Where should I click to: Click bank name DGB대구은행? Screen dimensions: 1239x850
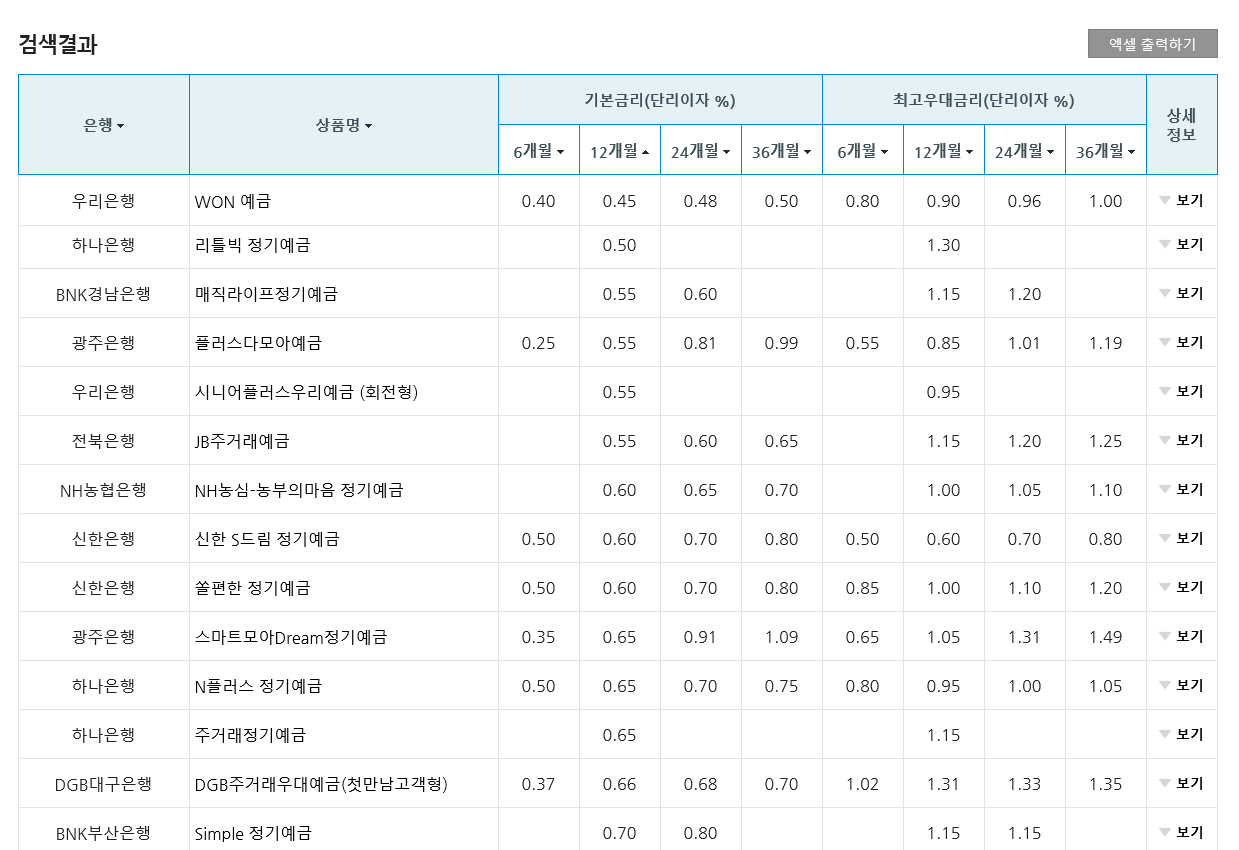click(103, 784)
